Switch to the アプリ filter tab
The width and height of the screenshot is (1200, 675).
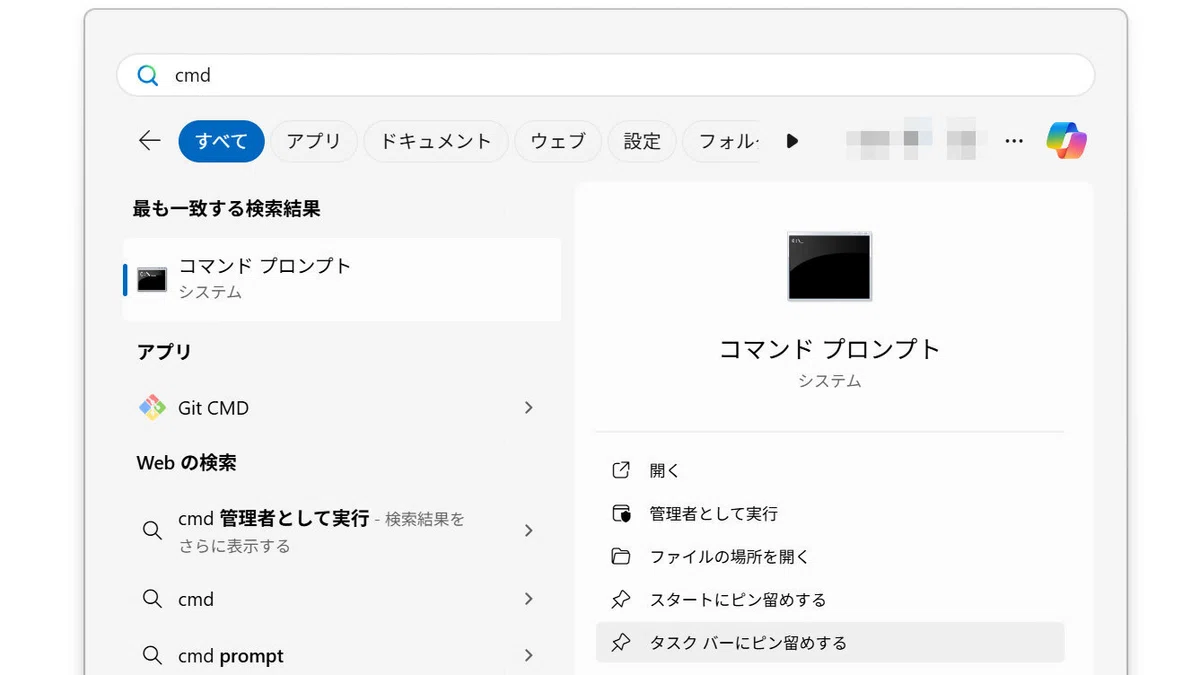click(x=314, y=141)
